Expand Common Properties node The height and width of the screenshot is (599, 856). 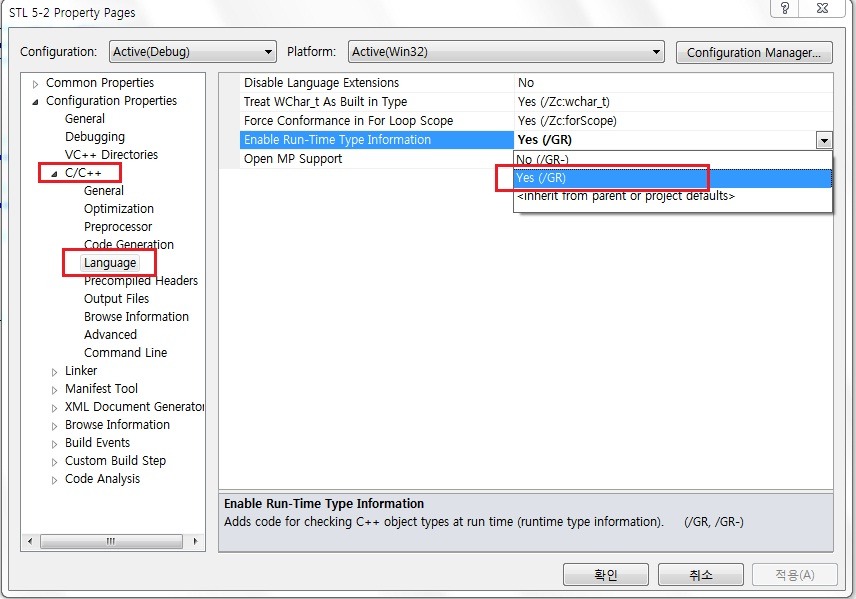pyautogui.click(x=35, y=84)
